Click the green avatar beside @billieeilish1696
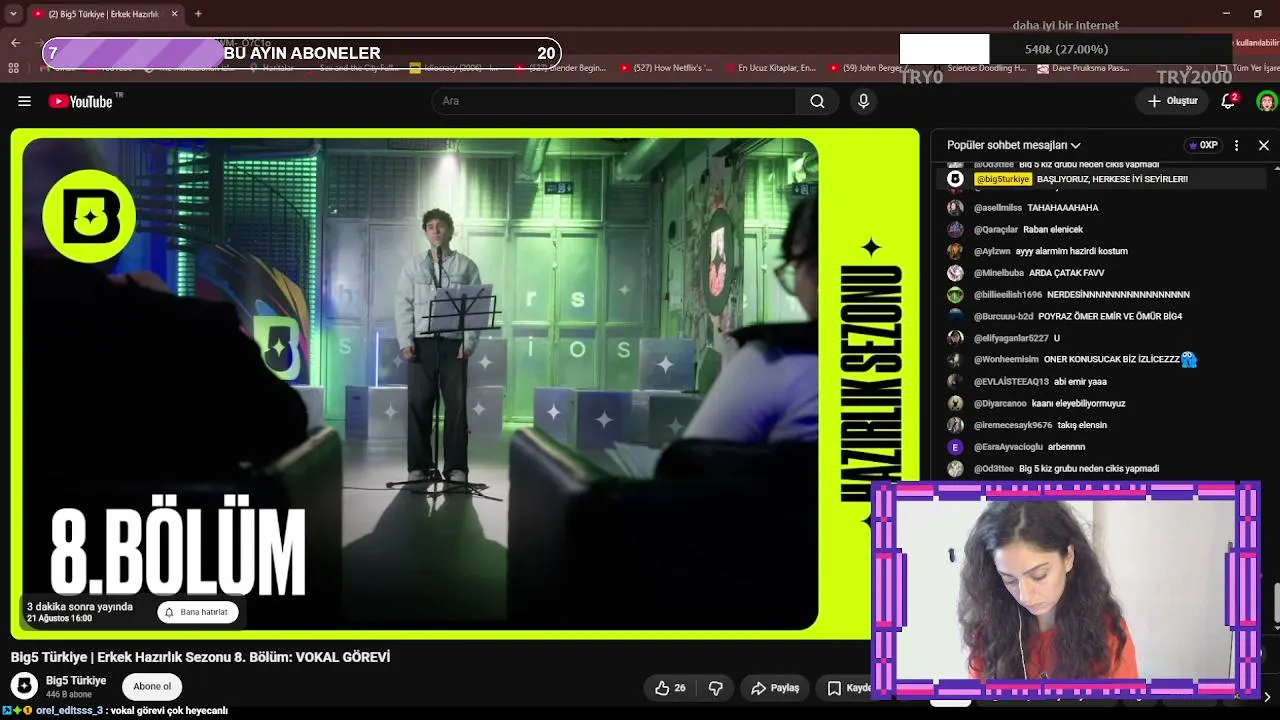1280x720 pixels. [x=955, y=295]
